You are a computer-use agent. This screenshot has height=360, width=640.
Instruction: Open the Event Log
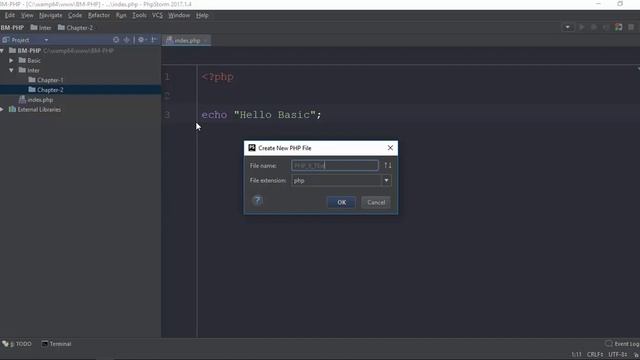(622, 344)
